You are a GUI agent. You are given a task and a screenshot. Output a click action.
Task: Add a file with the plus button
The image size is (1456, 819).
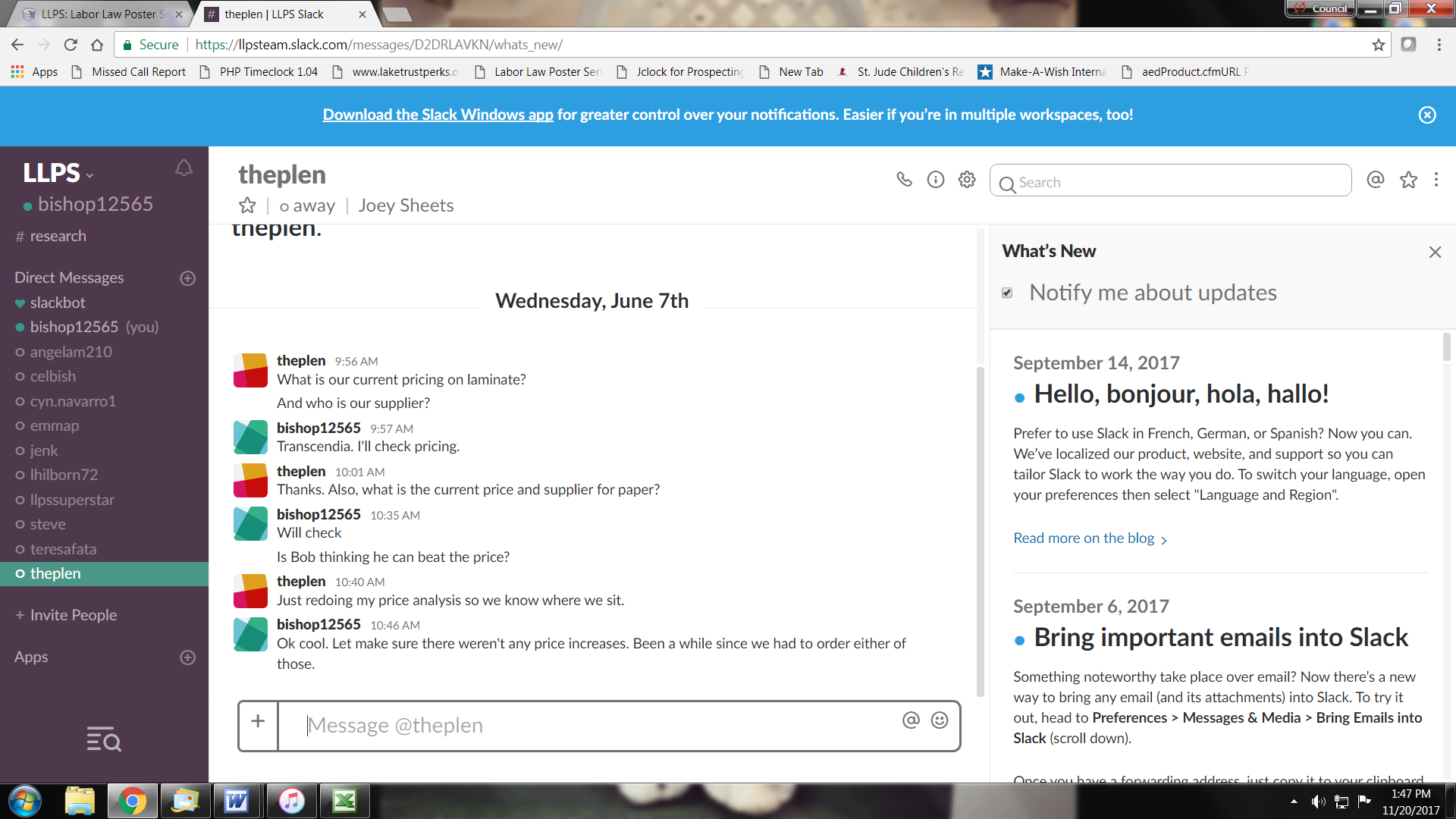[258, 721]
